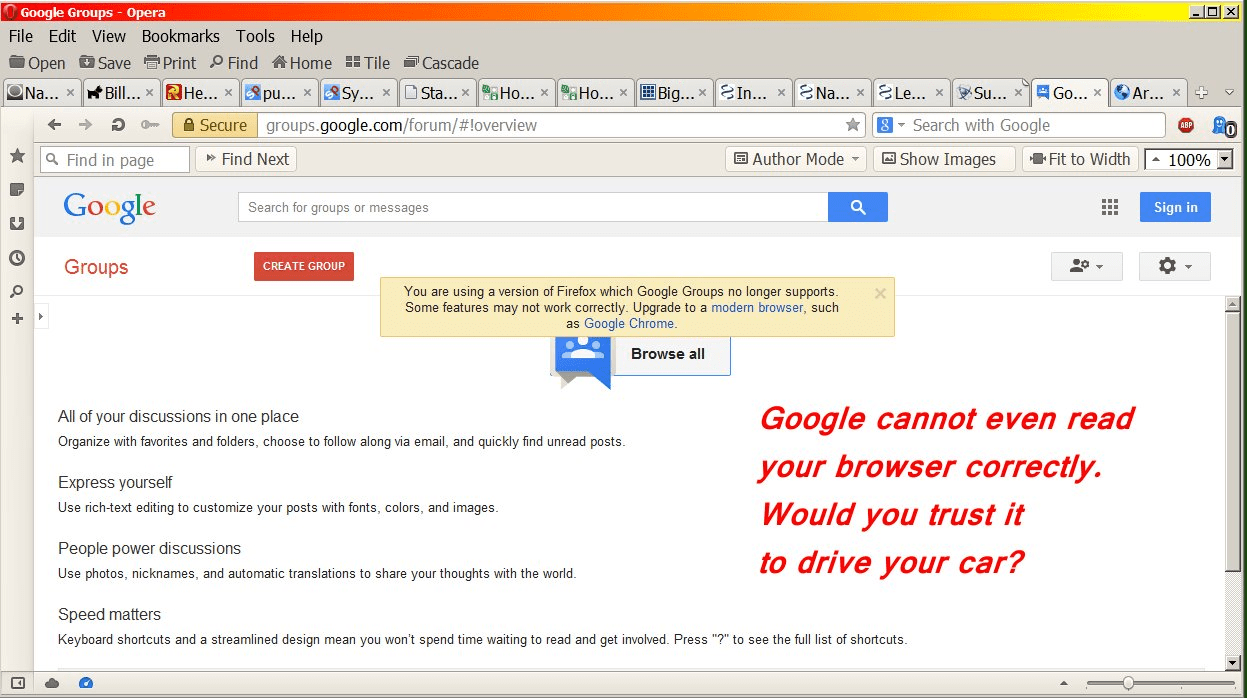The image size is (1247, 698).
Task: Open the sidebar Search magnifier panel
Action: click(x=17, y=292)
